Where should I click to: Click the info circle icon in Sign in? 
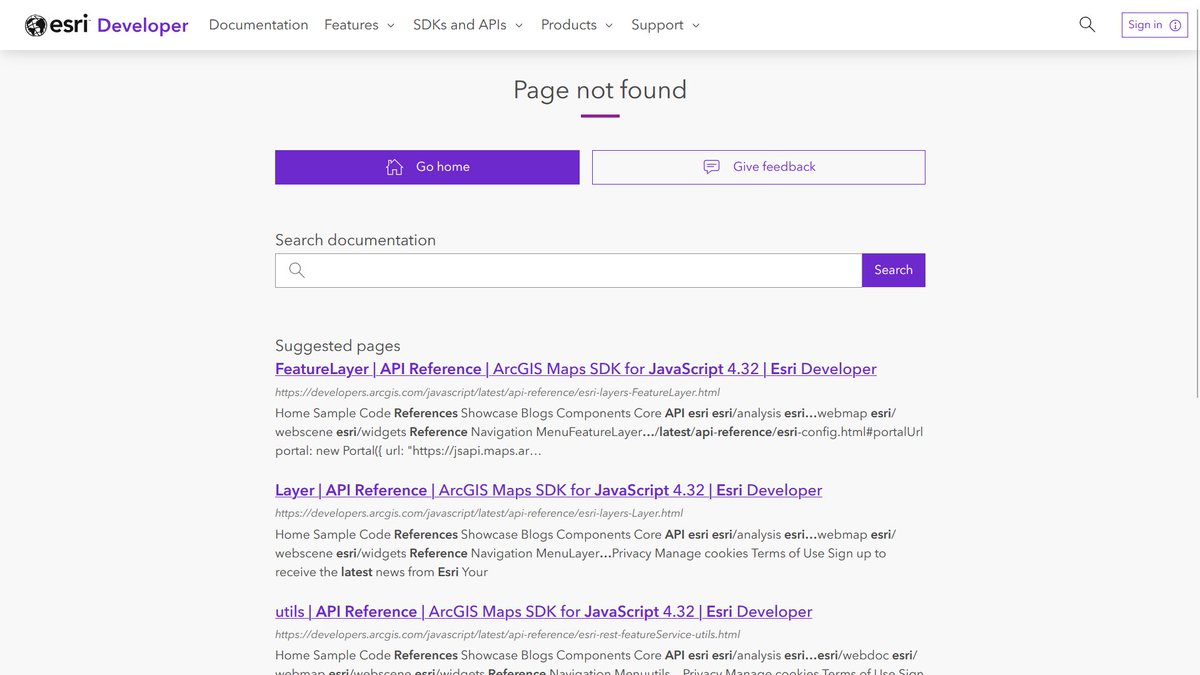pos(1175,26)
